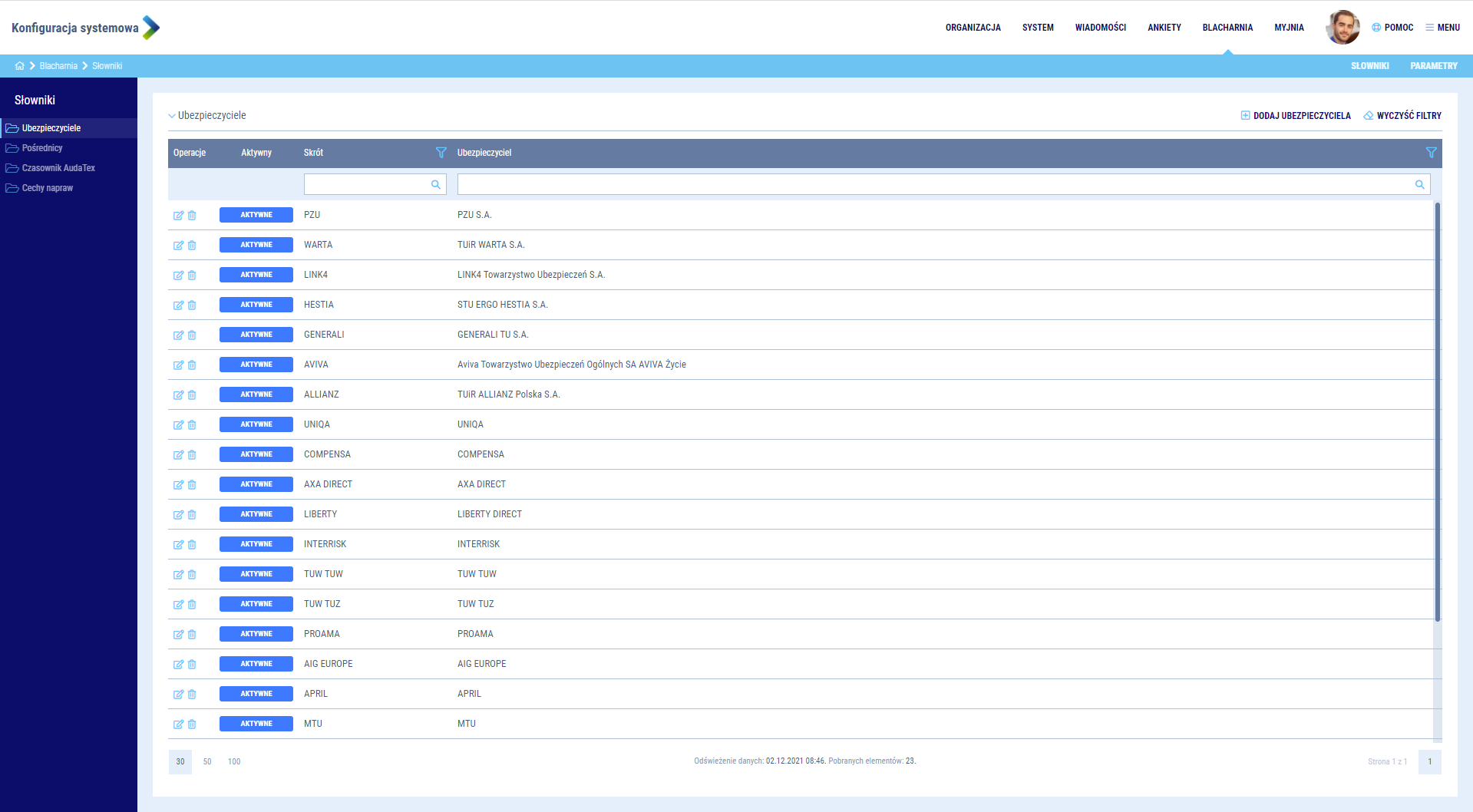Viewport: 1473px width, 812px height.
Task: Select 50 items per page
Action: click(207, 762)
